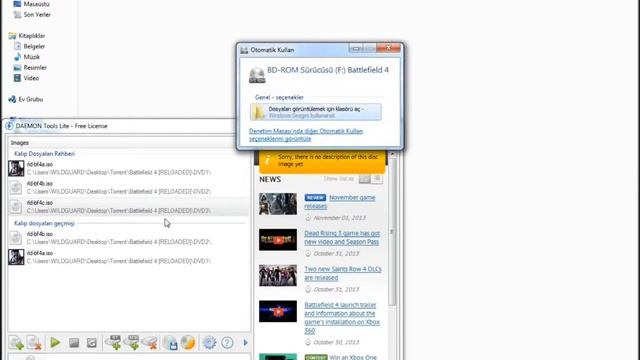Image resolution: width=640 pixels, height=360 pixels.
Task: Open the Denetim Masası Otomatik Kullan options link
Action: click(306, 135)
